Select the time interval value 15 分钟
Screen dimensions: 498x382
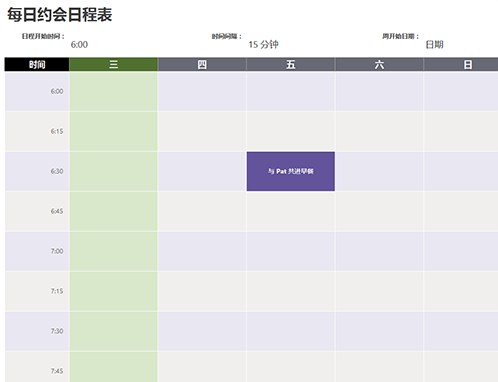click(x=263, y=45)
